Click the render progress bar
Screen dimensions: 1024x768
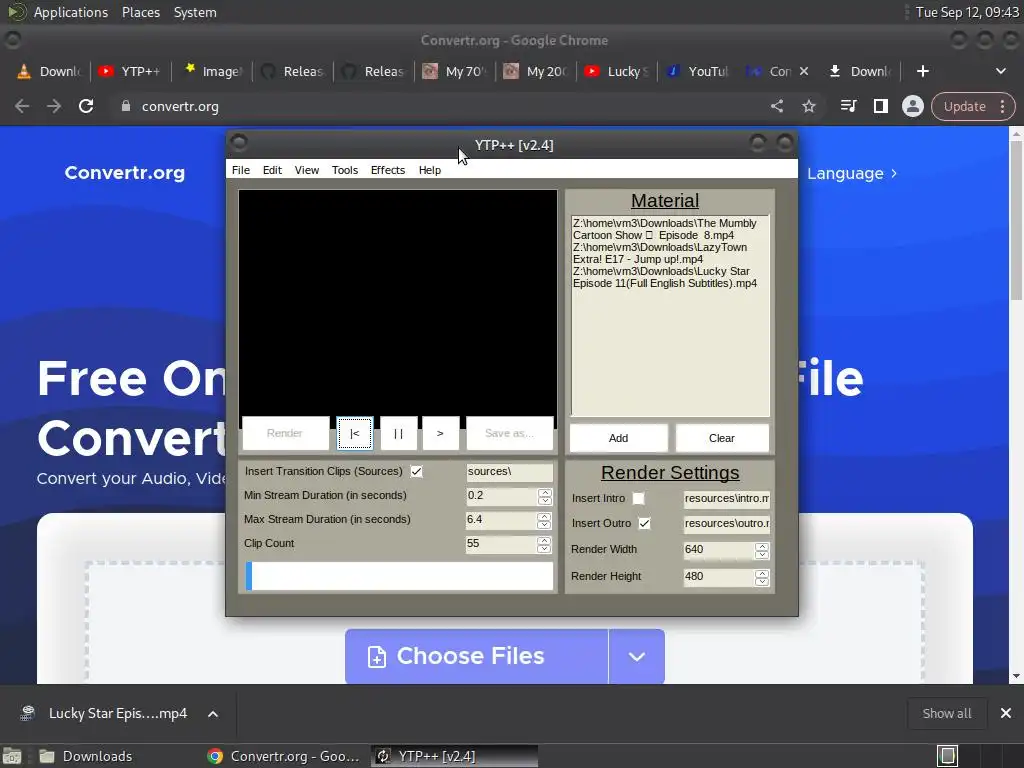click(399, 576)
